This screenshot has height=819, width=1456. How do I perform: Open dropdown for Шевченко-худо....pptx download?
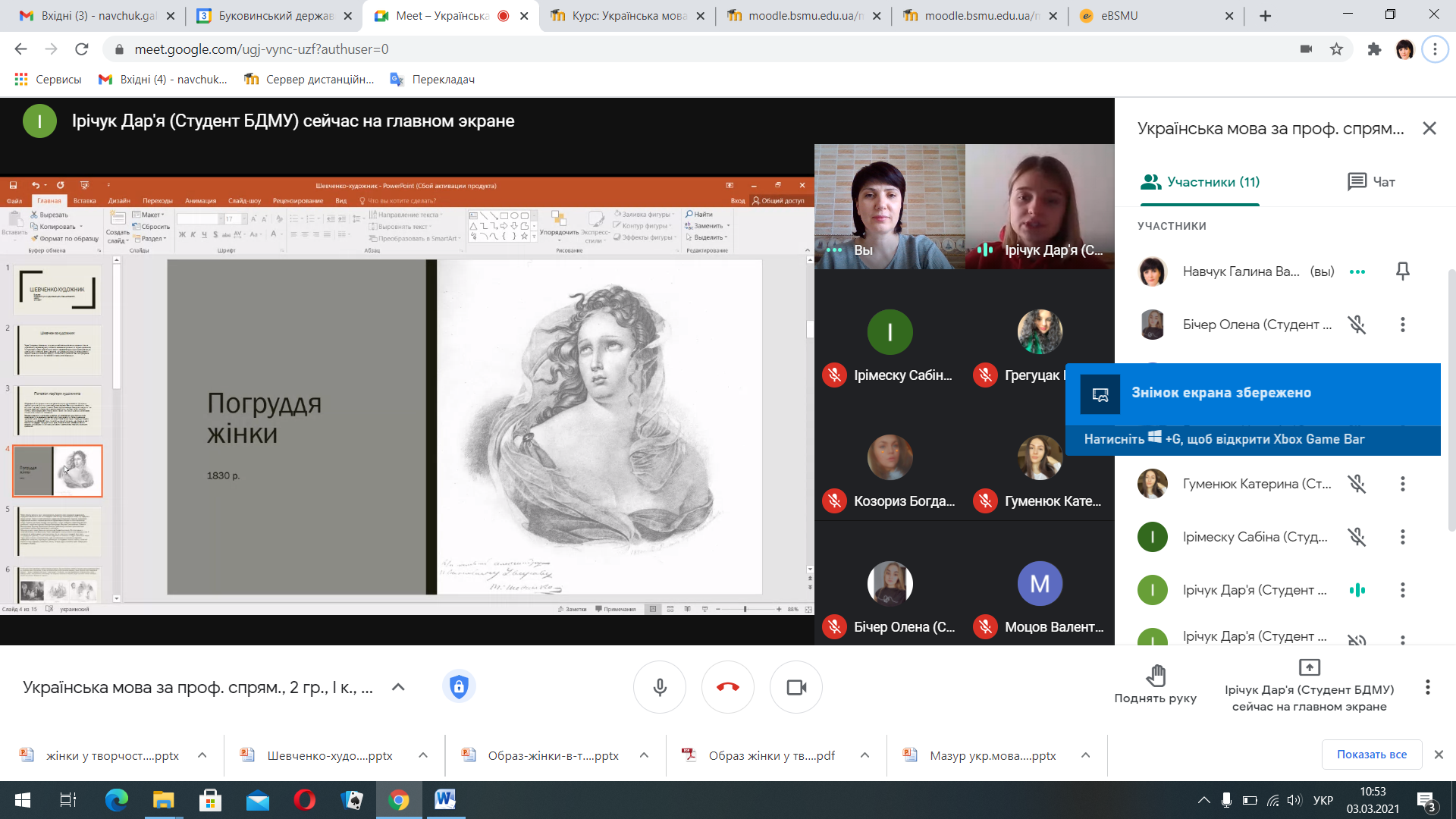tap(423, 755)
